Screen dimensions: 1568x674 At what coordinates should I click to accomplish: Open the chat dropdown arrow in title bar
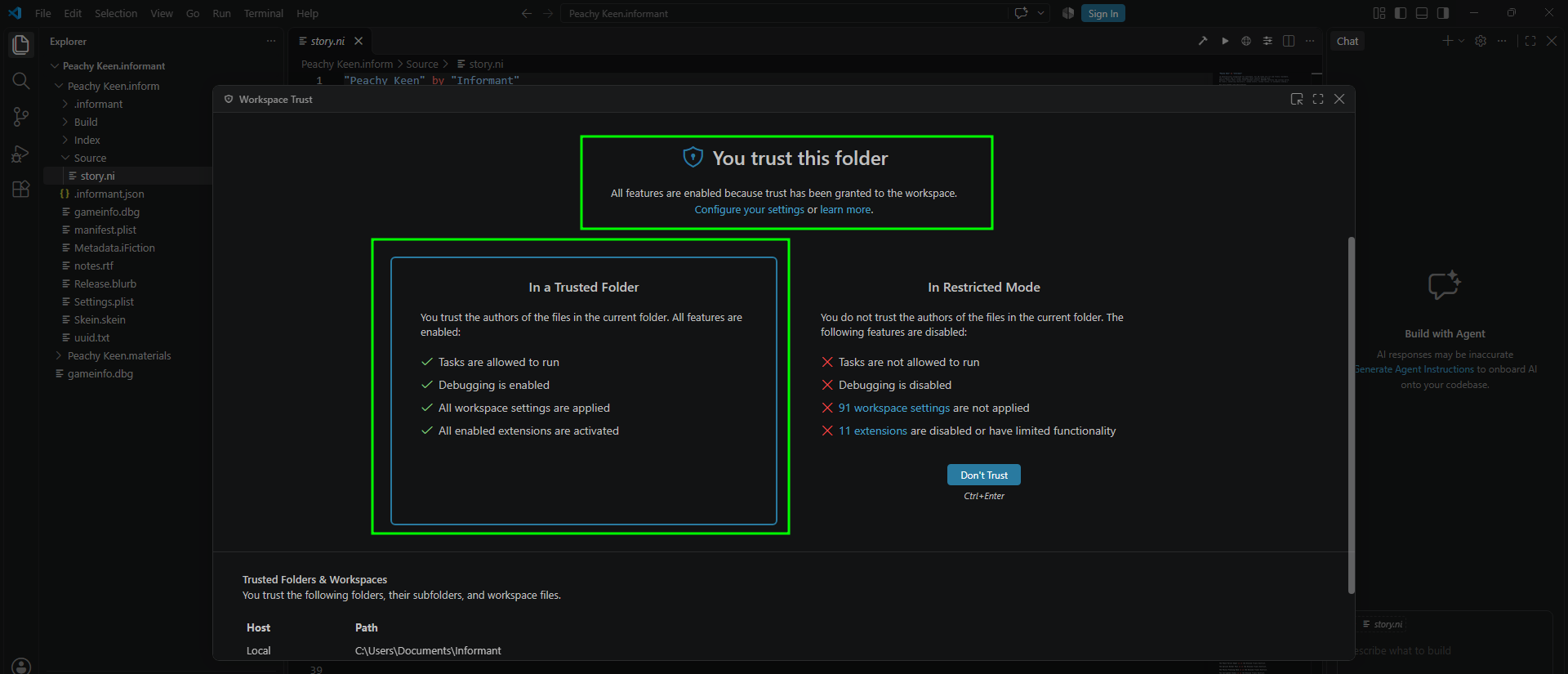pos(1041,13)
